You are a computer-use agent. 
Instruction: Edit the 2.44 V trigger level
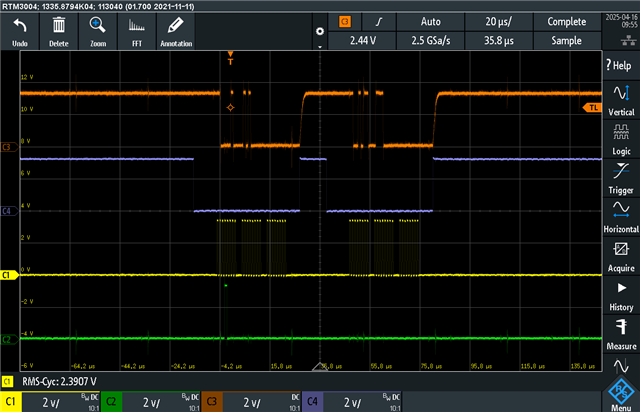tap(362, 41)
